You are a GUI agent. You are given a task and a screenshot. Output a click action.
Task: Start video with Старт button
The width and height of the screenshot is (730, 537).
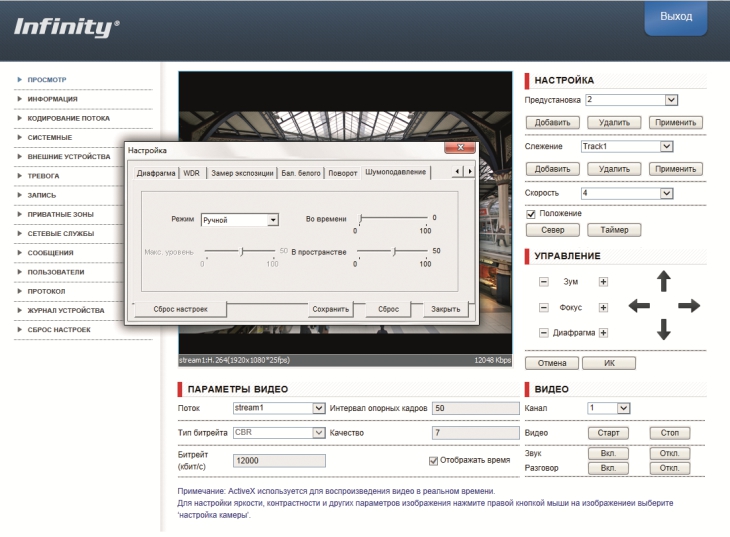pos(608,433)
